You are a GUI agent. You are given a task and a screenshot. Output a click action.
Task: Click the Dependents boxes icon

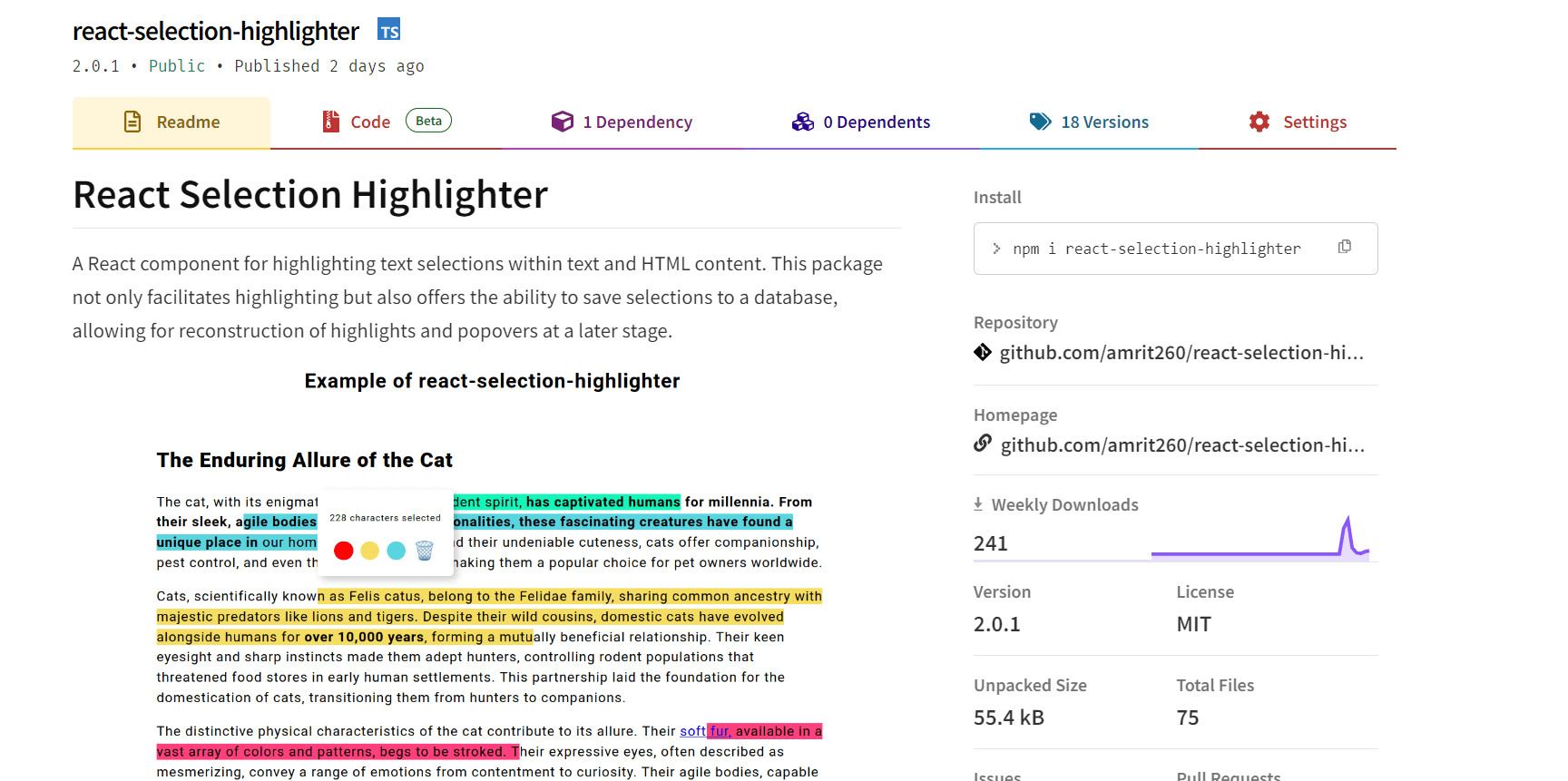802,122
